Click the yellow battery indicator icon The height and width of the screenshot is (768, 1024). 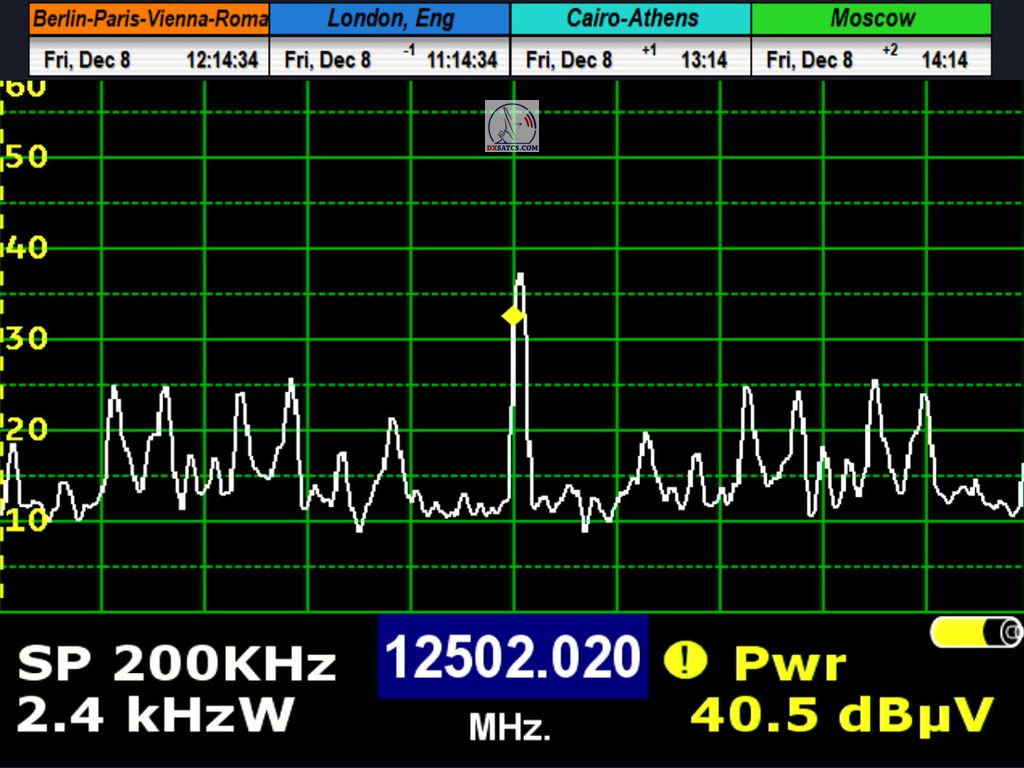coord(976,632)
